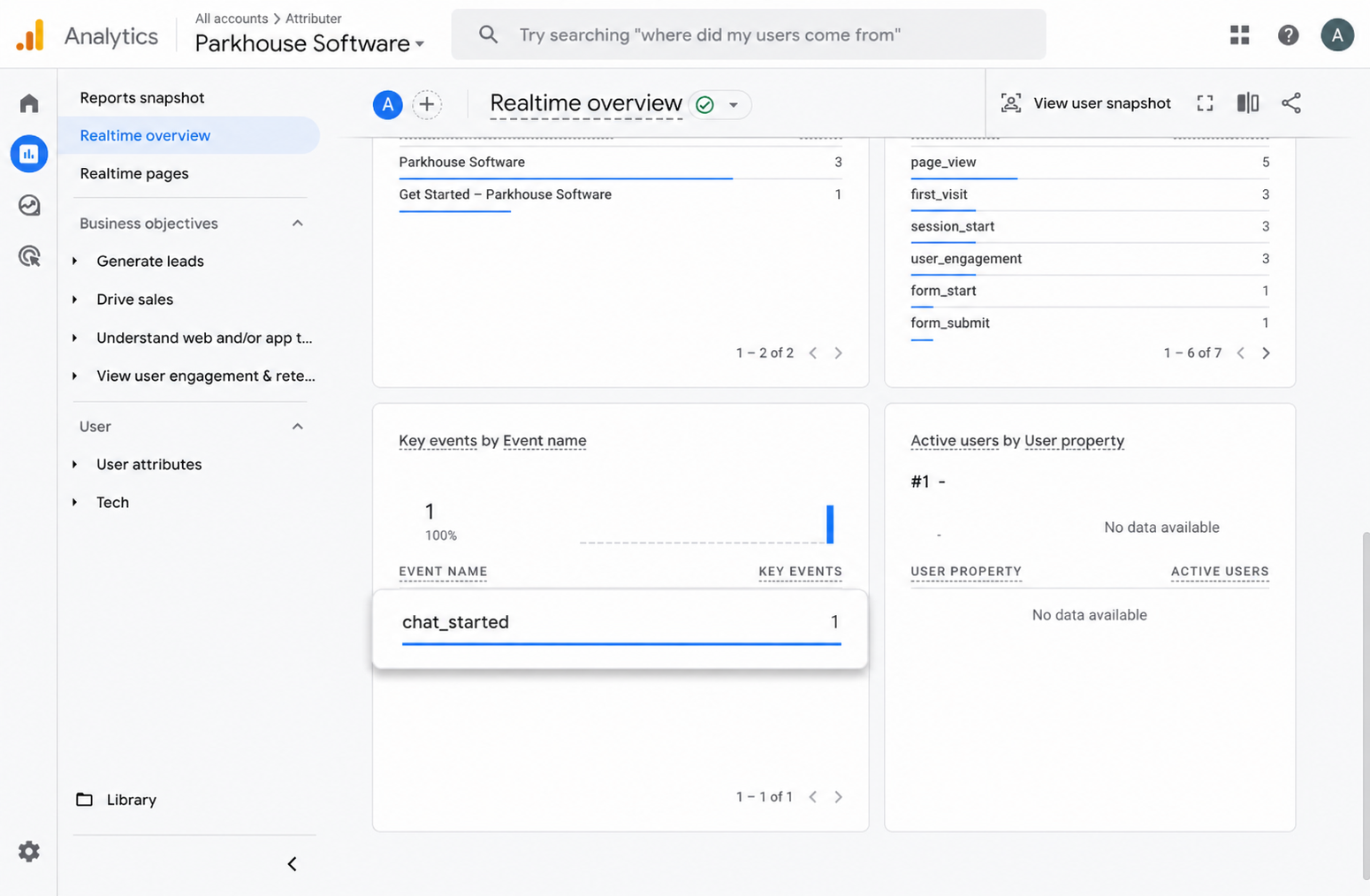
Task: Click the session_start event row
Action: (x=1090, y=227)
